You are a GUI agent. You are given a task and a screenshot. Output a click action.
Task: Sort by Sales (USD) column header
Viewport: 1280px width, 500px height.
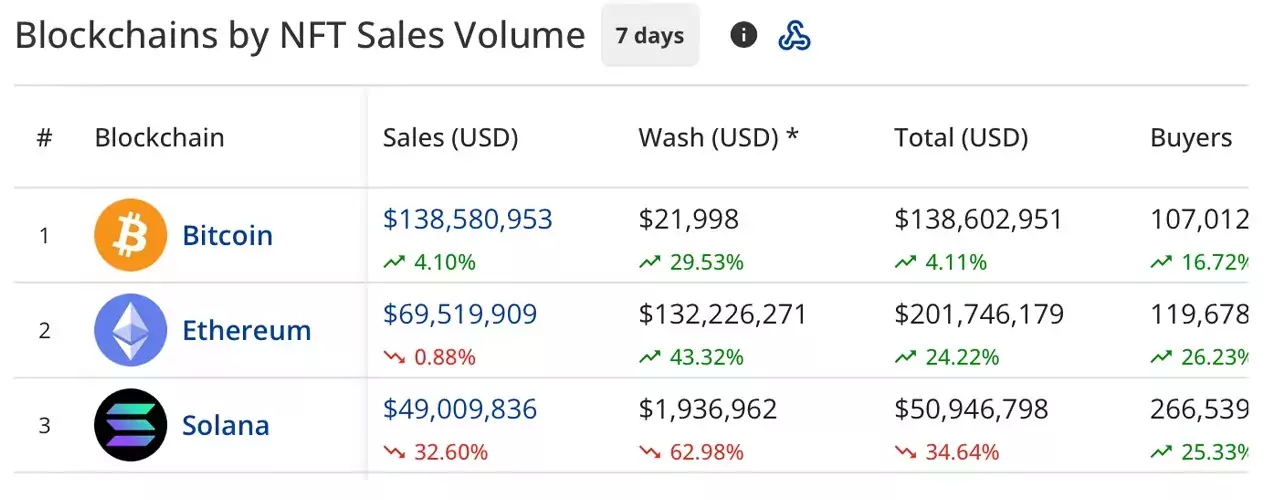tap(450, 138)
